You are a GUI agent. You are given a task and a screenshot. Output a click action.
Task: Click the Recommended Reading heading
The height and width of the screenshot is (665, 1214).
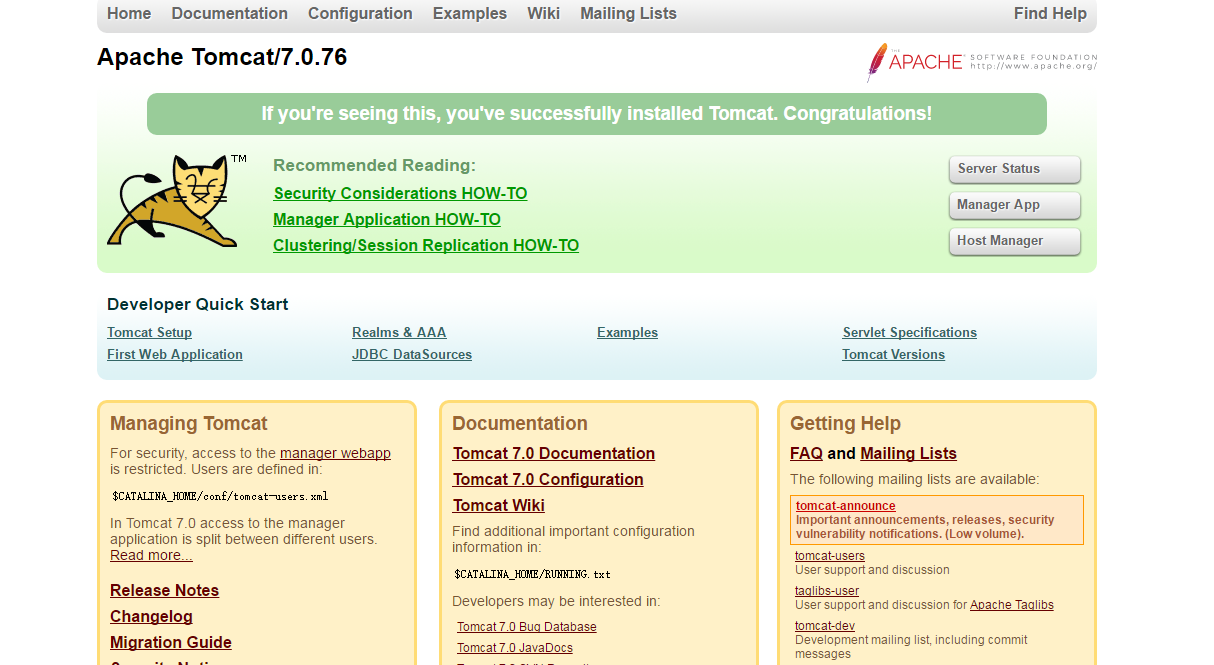pos(375,166)
